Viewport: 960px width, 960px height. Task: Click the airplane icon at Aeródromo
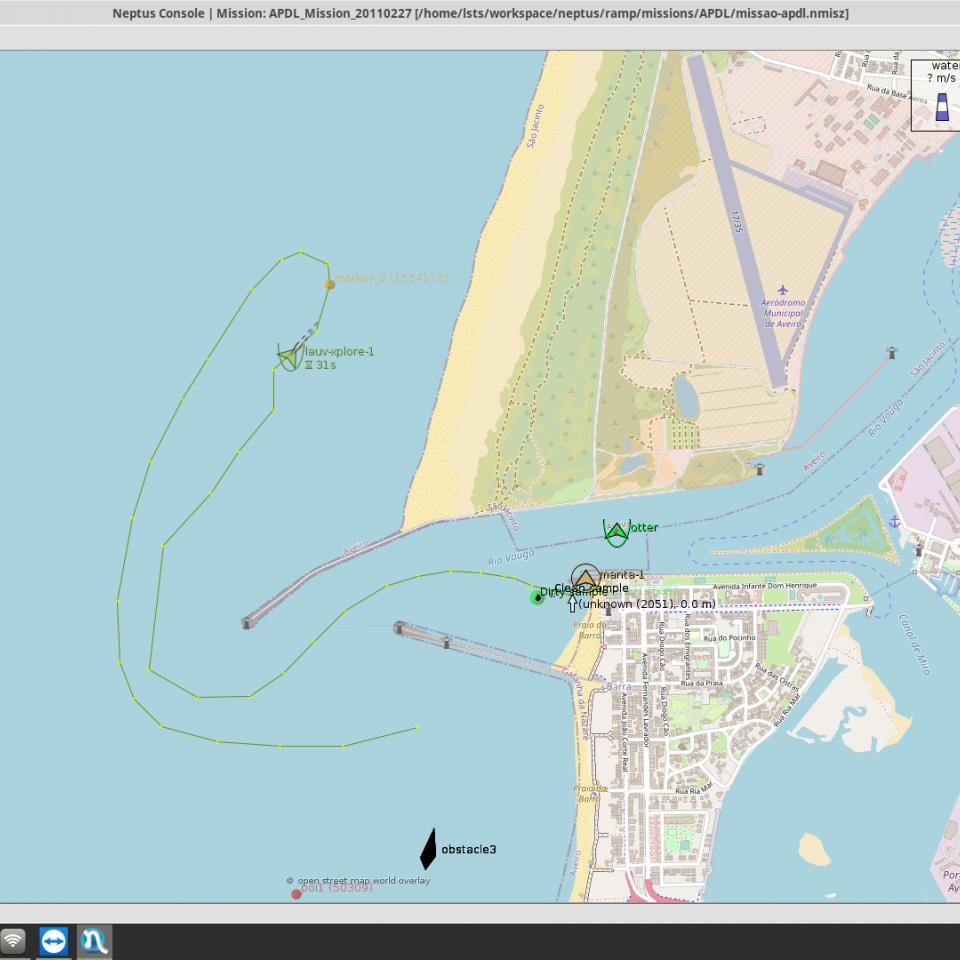coord(782,291)
